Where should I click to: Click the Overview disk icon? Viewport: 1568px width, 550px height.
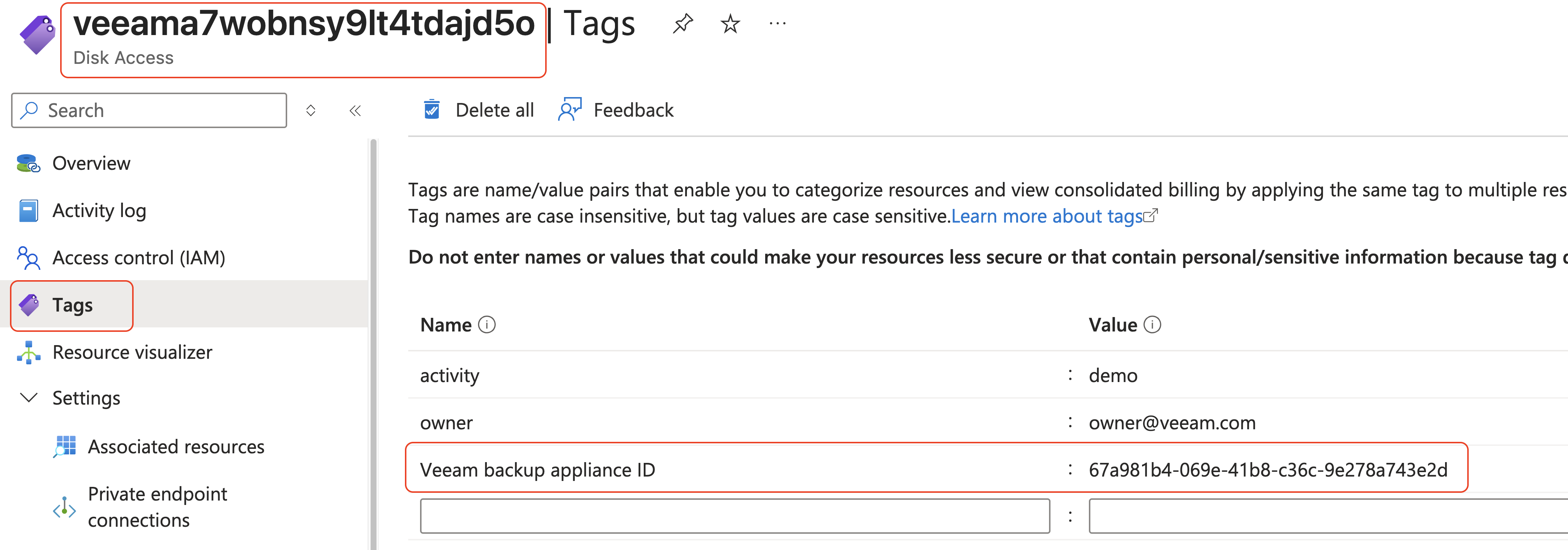28,163
